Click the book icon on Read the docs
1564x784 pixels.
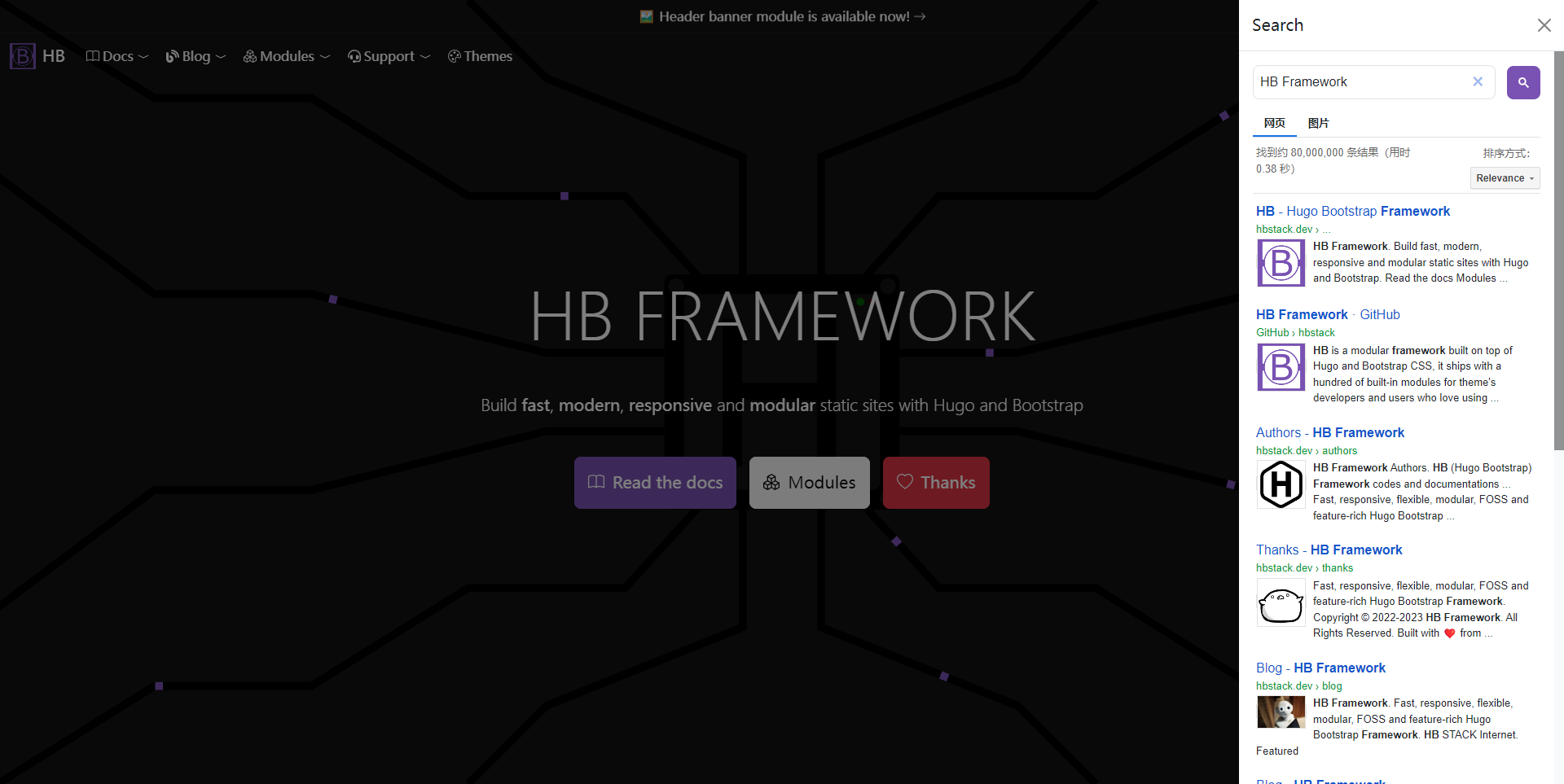597,482
